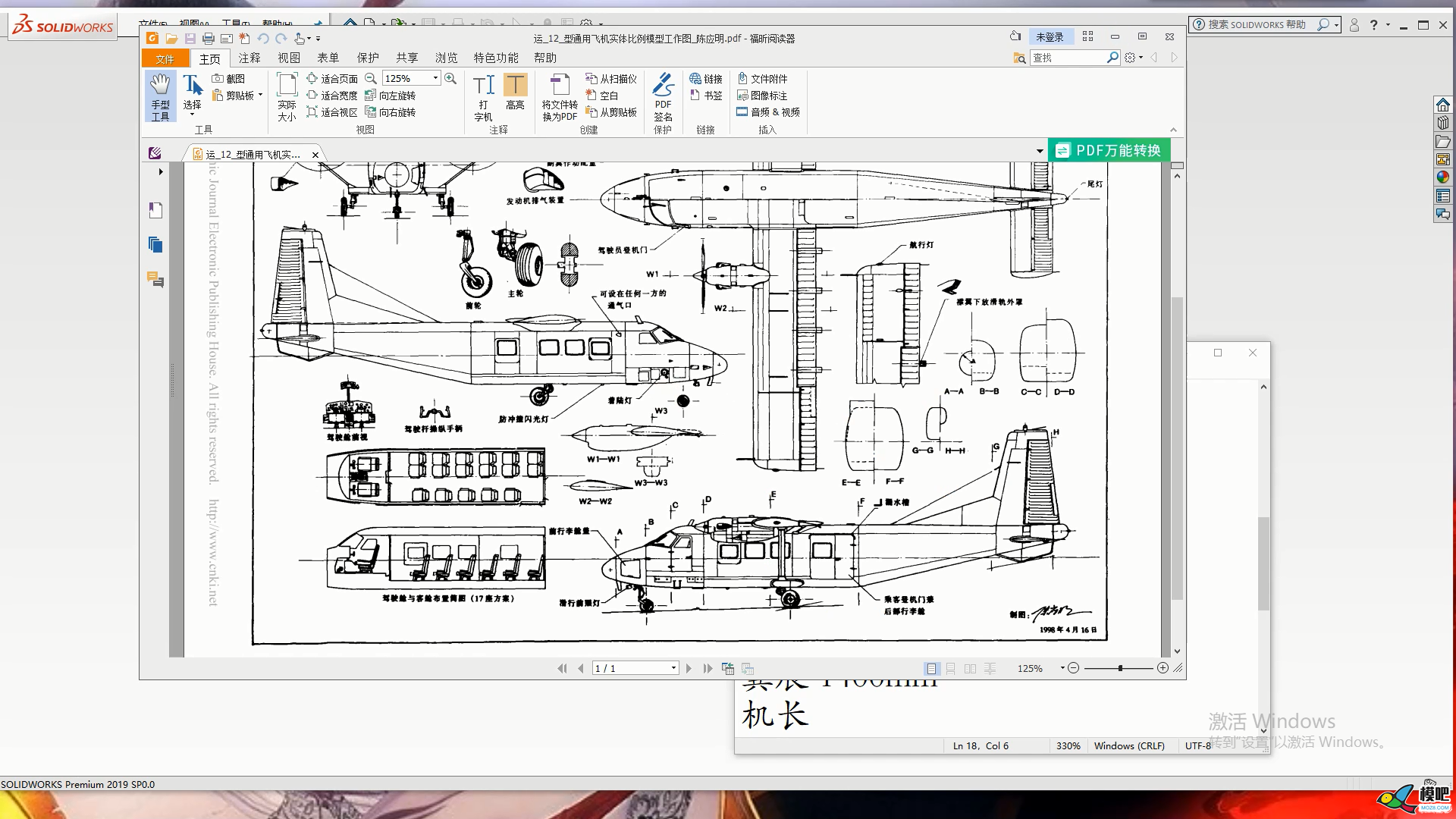Image resolution: width=1456 pixels, height=819 pixels.
Task: Open search settings gear dropdown
Action: coord(1133,58)
